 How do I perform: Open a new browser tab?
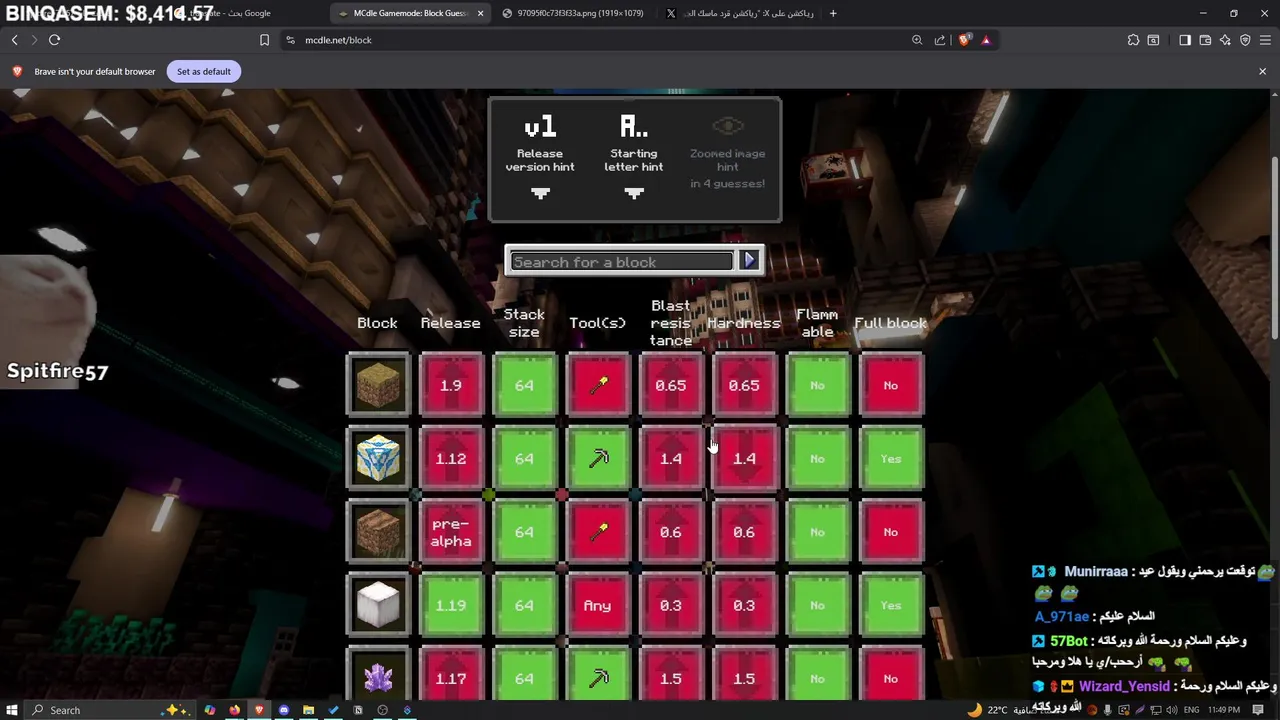click(833, 13)
